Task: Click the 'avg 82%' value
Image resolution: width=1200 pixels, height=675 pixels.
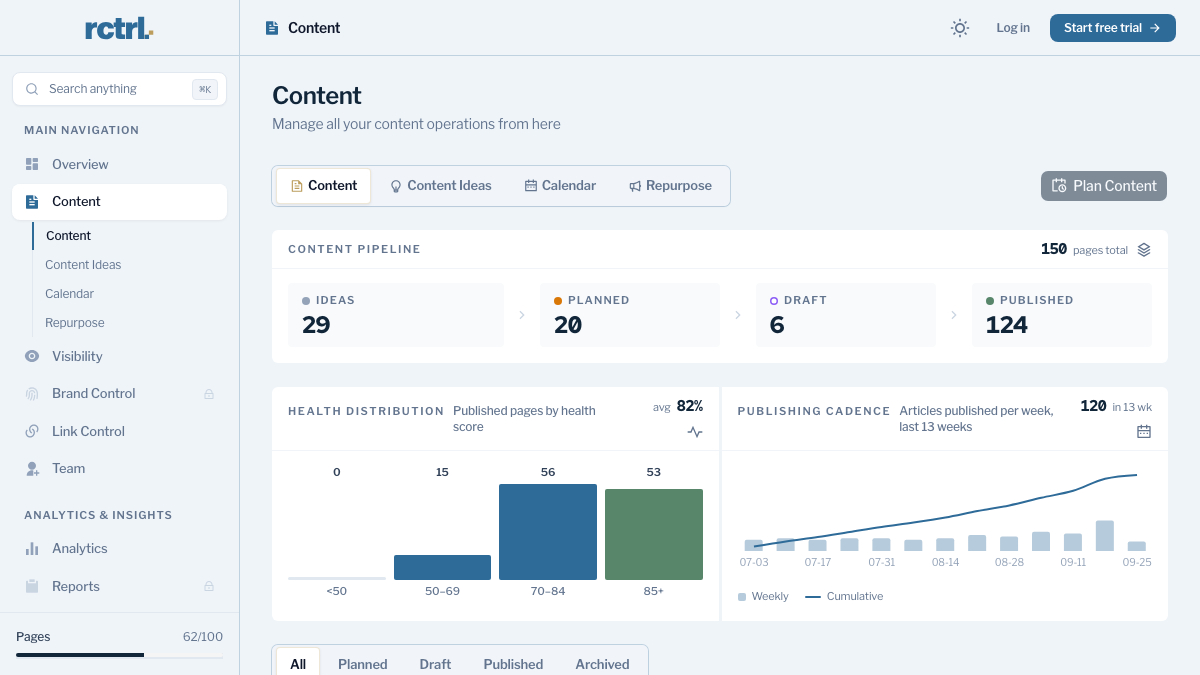Action: tap(677, 406)
